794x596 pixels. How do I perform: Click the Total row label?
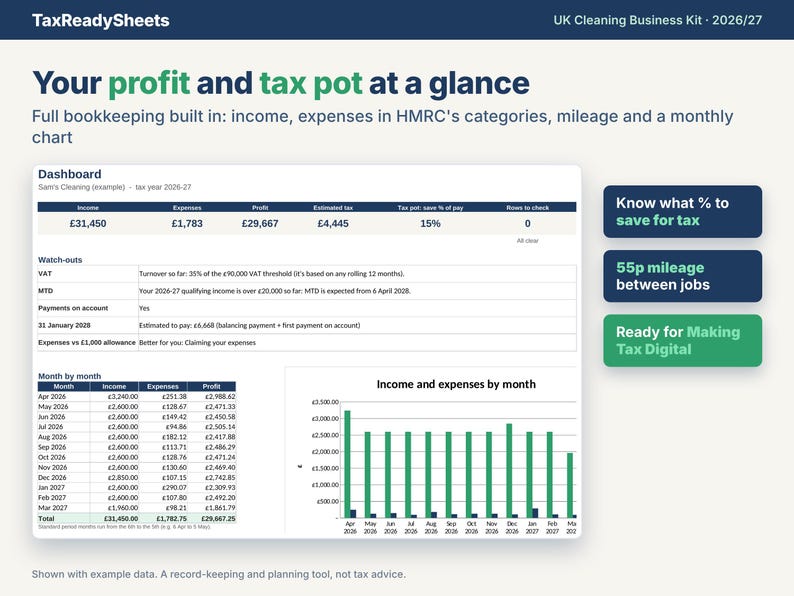[46, 519]
